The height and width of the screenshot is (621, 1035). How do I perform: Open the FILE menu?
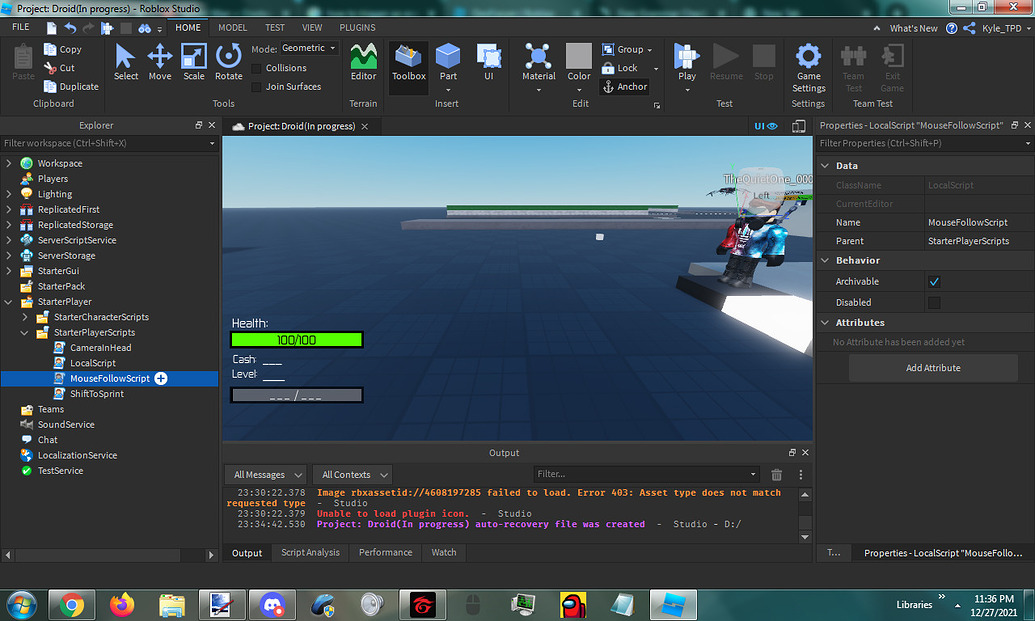coord(20,27)
